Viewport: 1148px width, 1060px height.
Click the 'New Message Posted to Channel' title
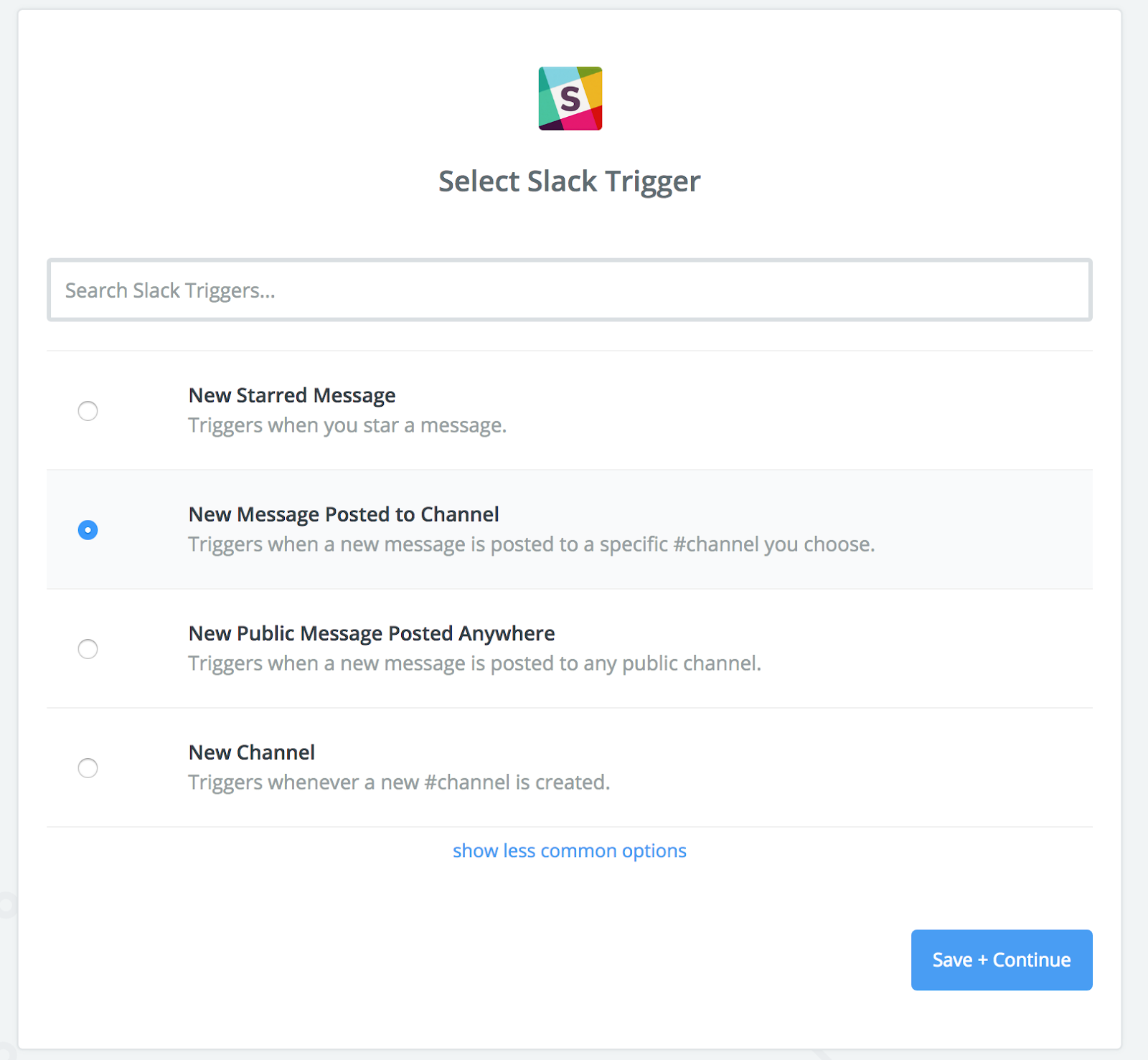(344, 514)
